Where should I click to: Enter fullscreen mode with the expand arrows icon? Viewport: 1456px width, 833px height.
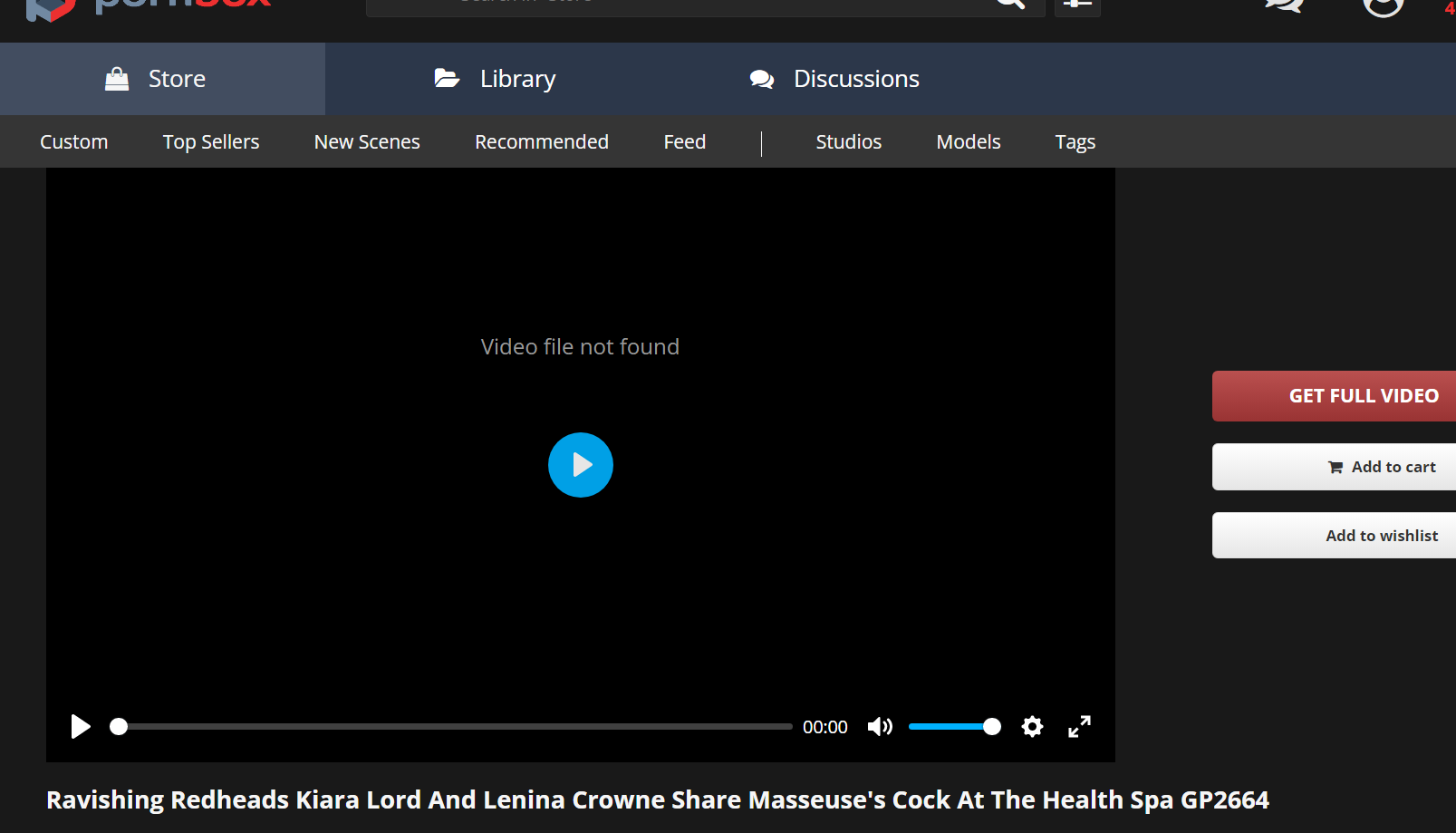coord(1079,727)
